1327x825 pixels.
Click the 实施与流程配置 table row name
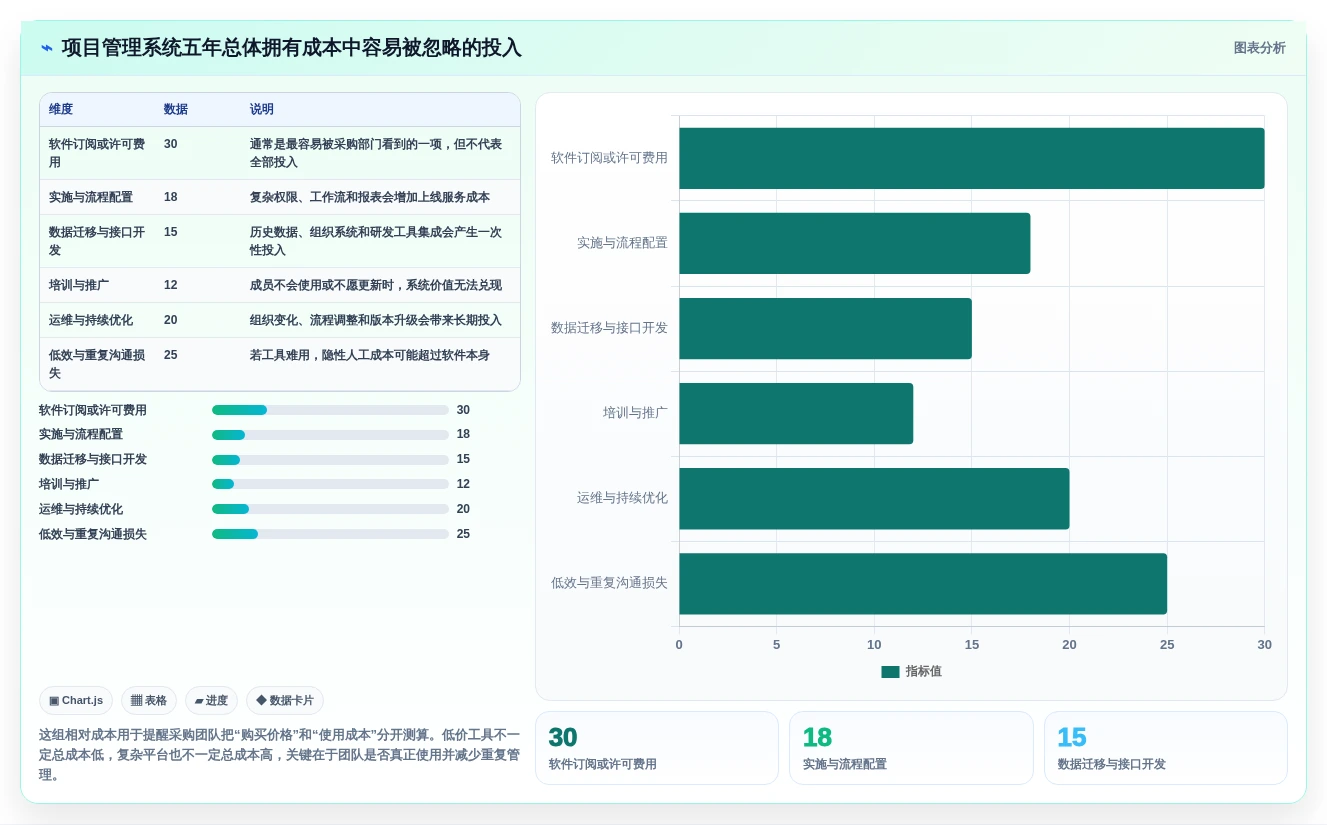[91, 197]
